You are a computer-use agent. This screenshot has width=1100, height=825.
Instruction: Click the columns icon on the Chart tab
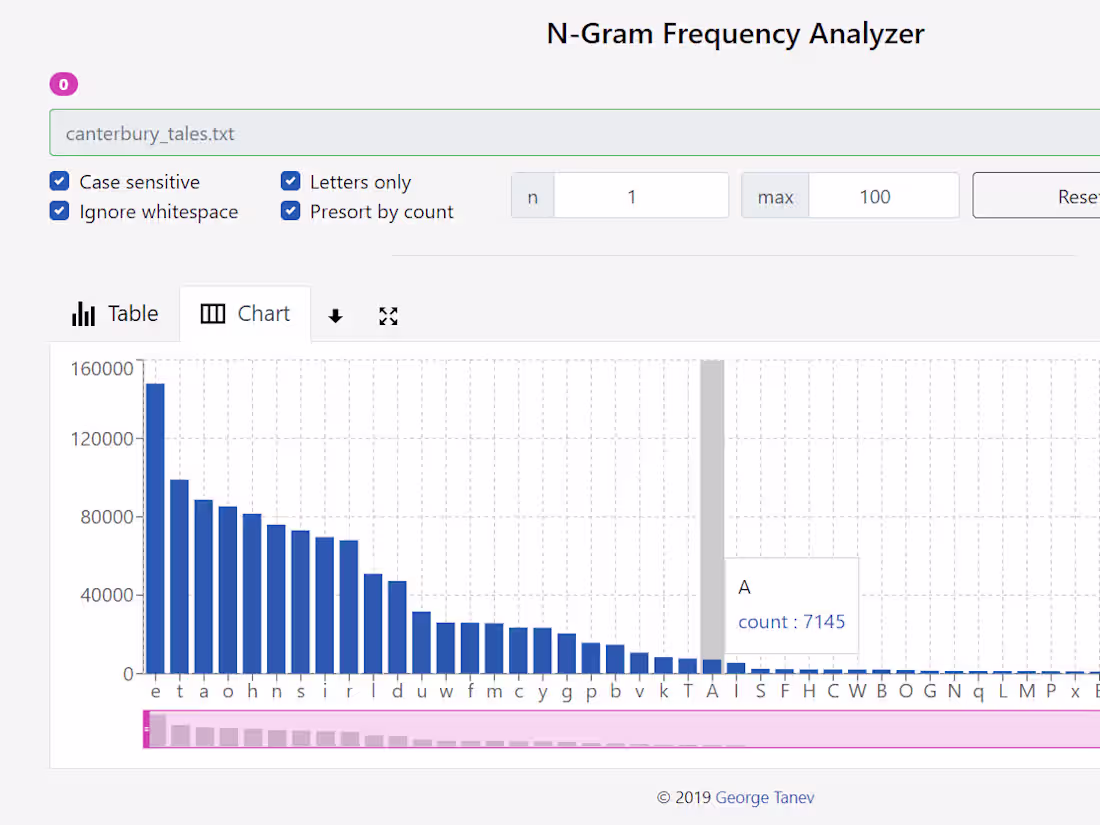(212, 313)
